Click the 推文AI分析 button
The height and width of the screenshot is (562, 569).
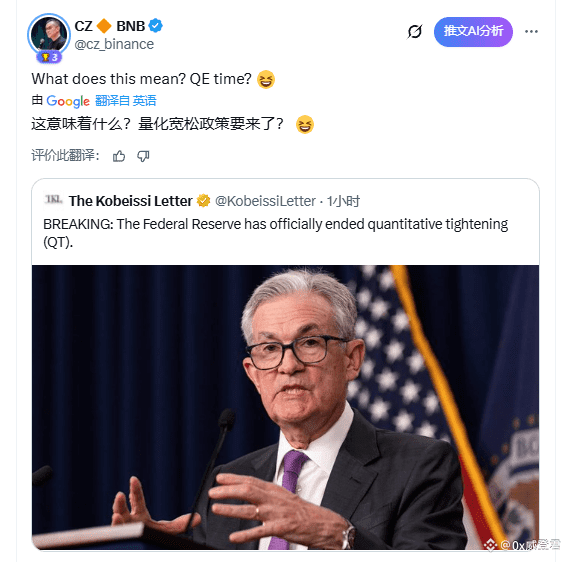pos(473,32)
